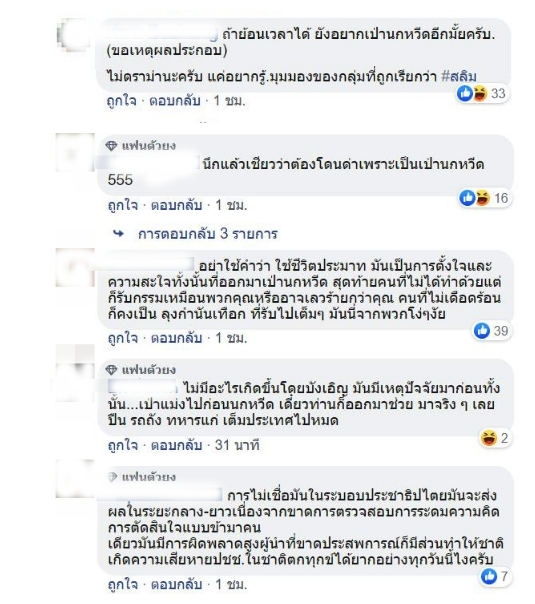Click the laughing emoji with count 2
The height and width of the screenshot is (604, 535).
pos(488,438)
